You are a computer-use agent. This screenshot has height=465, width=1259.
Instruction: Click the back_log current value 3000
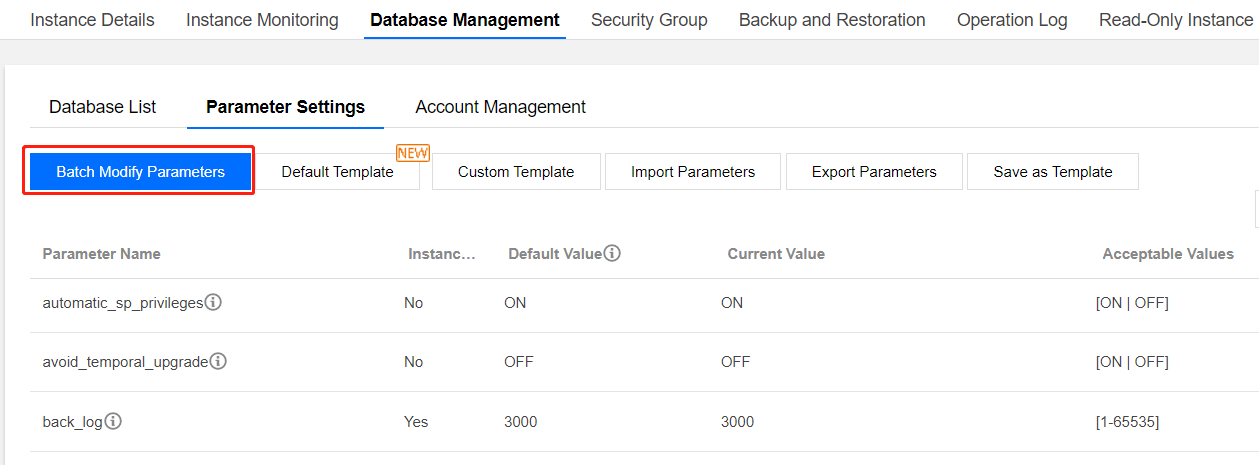(x=737, y=422)
